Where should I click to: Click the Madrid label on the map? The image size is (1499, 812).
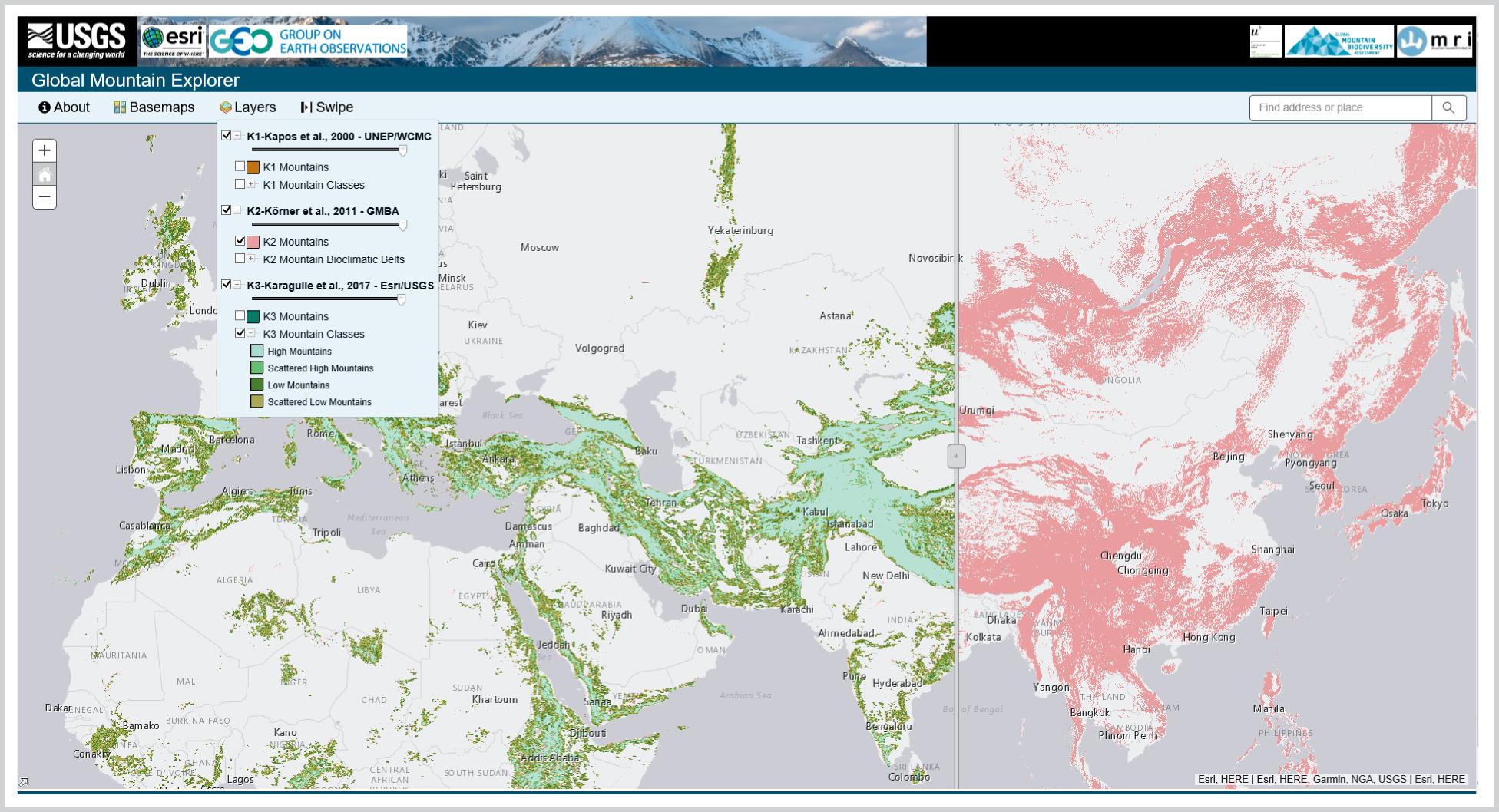click(177, 449)
